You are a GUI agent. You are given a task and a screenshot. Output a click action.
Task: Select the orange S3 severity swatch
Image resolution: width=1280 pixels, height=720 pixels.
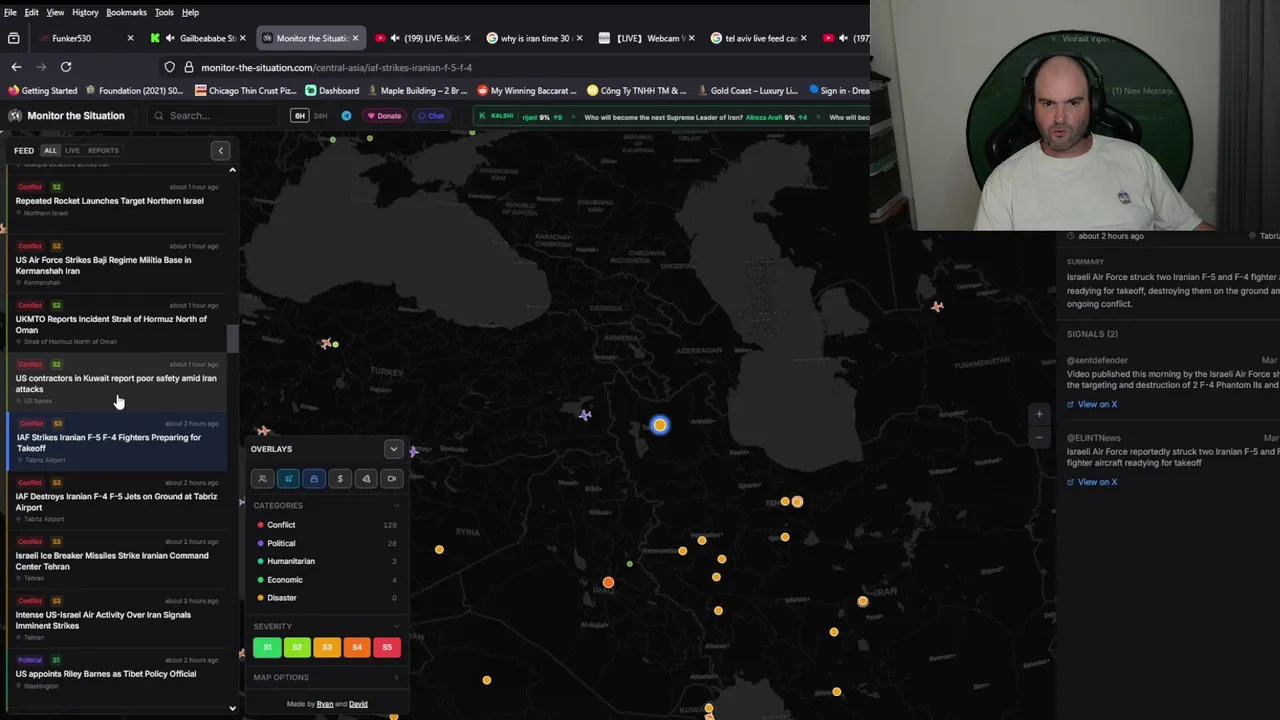pos(327,648)
